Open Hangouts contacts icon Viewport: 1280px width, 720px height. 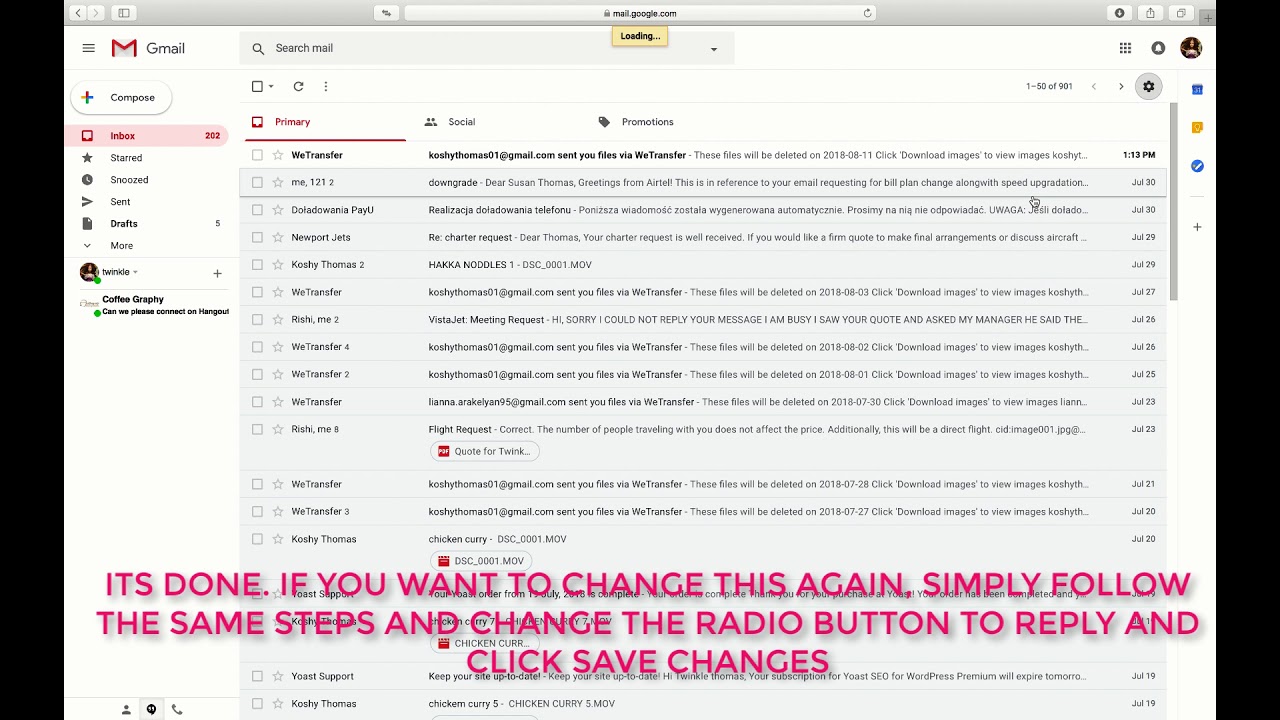[126, 710]
